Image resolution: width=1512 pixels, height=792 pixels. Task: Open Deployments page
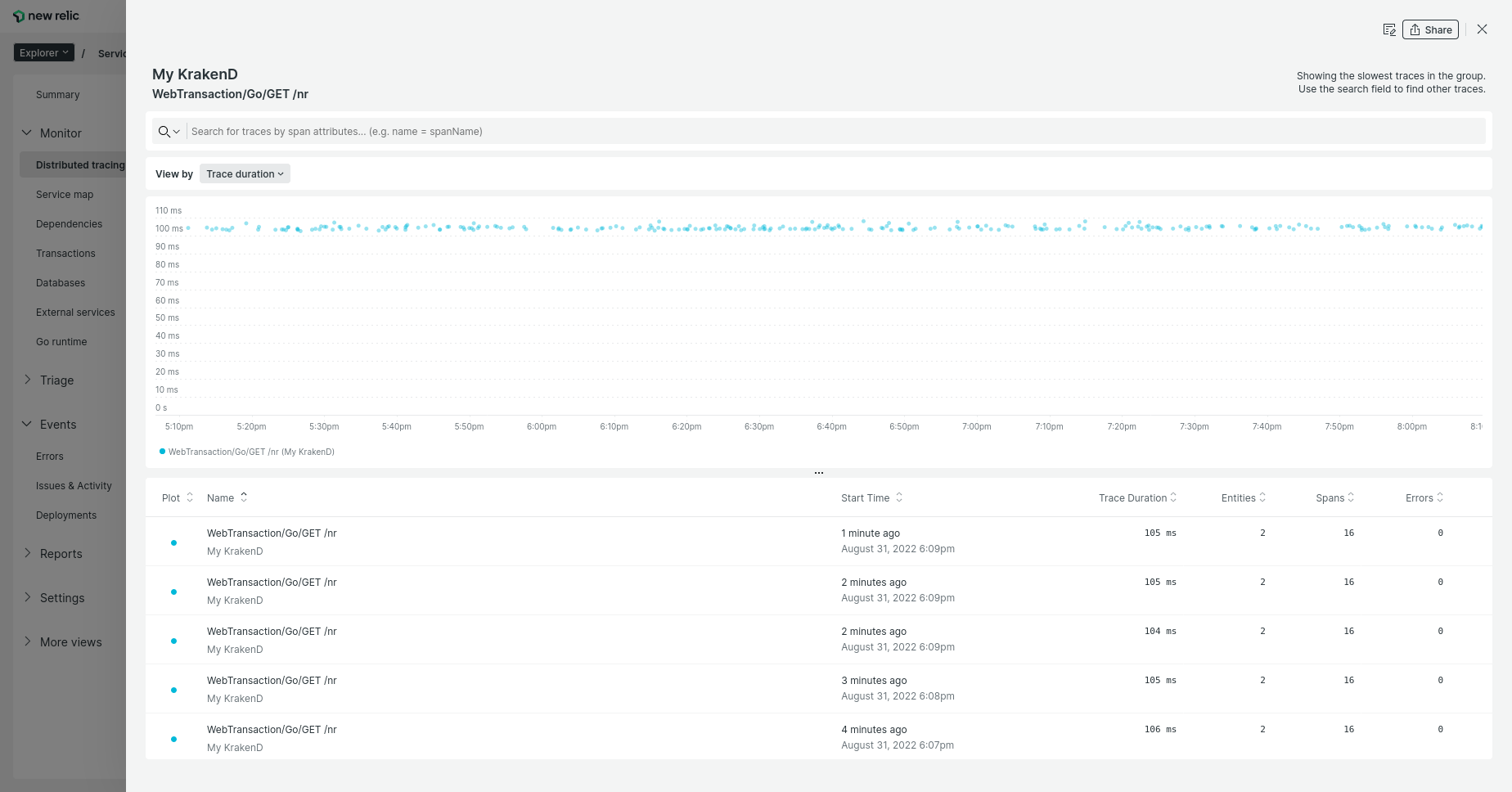[66, 515]
